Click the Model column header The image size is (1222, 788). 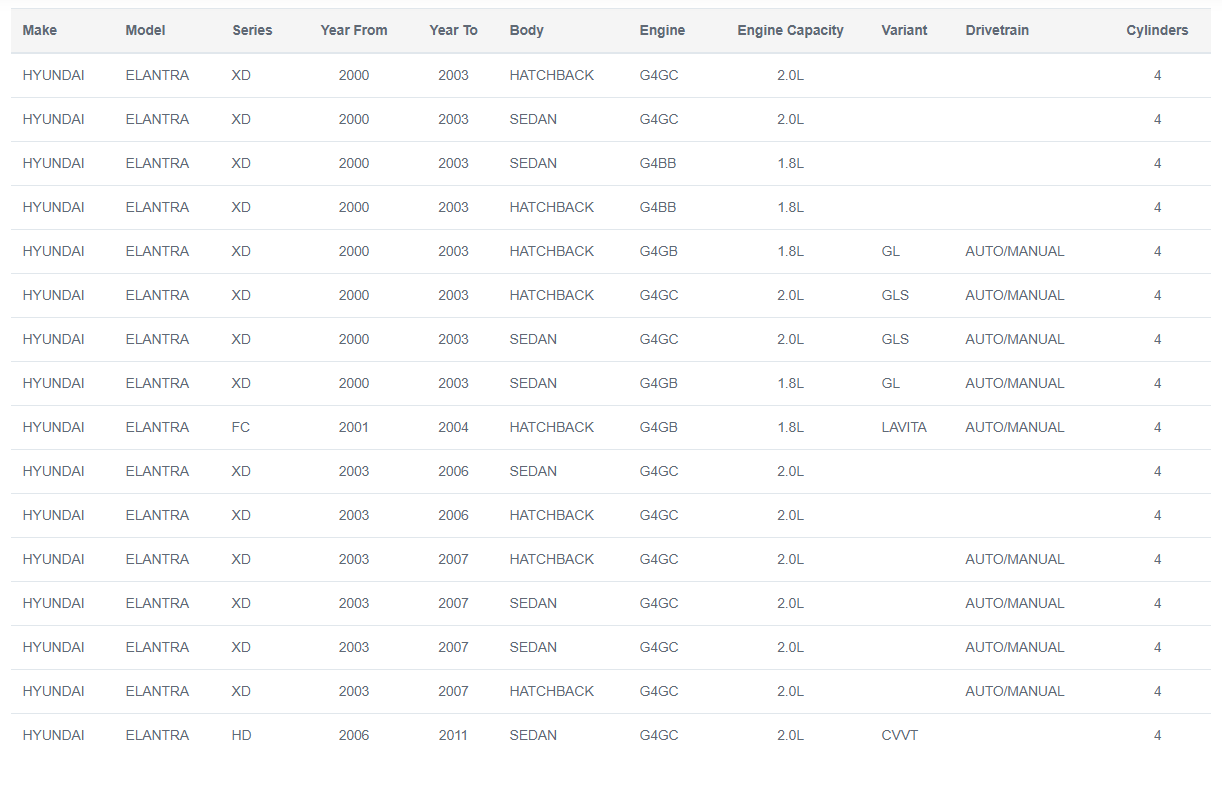(146, 30)
